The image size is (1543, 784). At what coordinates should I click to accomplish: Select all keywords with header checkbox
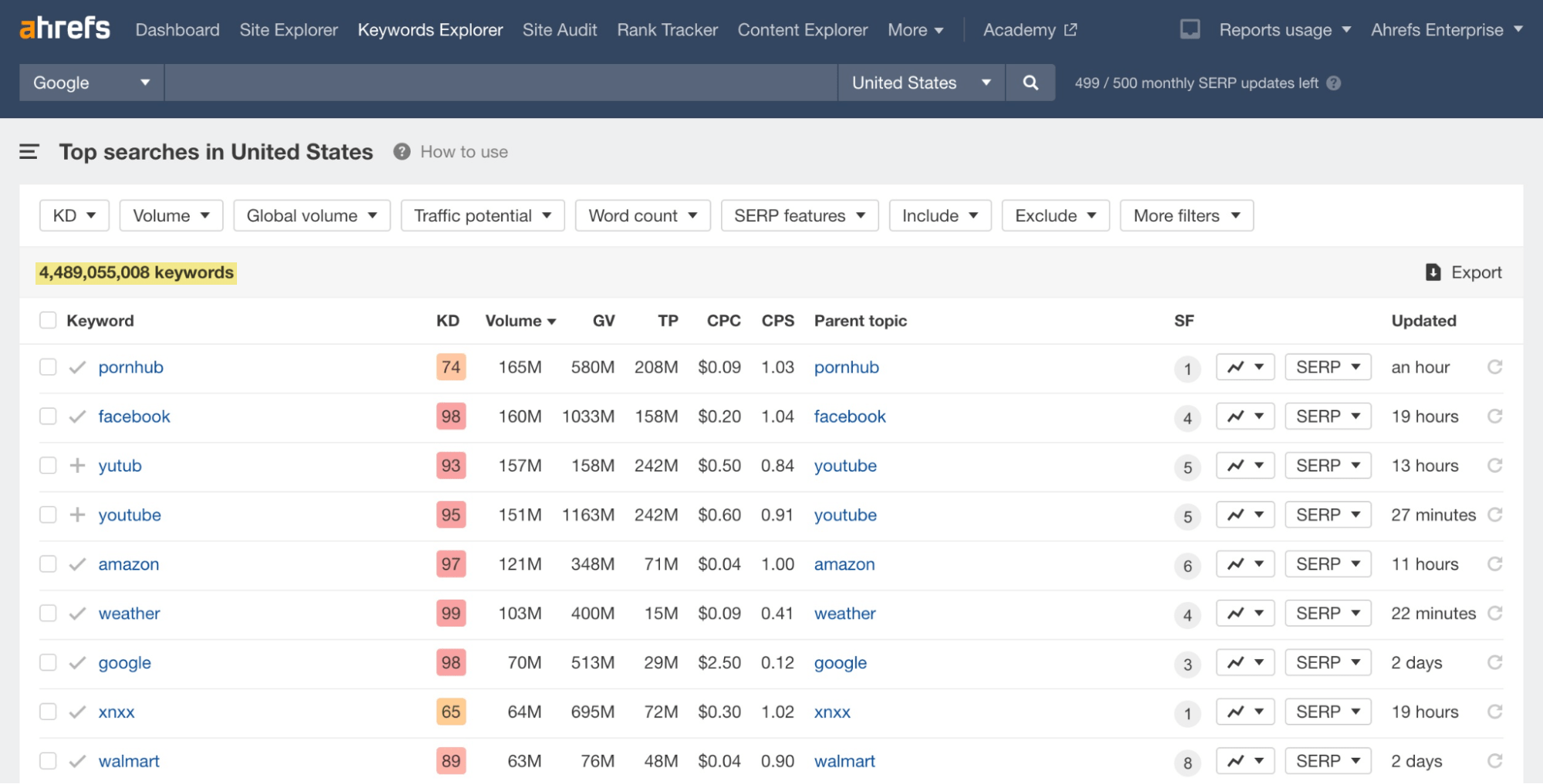pyautogui.click(x=48, y=320)
